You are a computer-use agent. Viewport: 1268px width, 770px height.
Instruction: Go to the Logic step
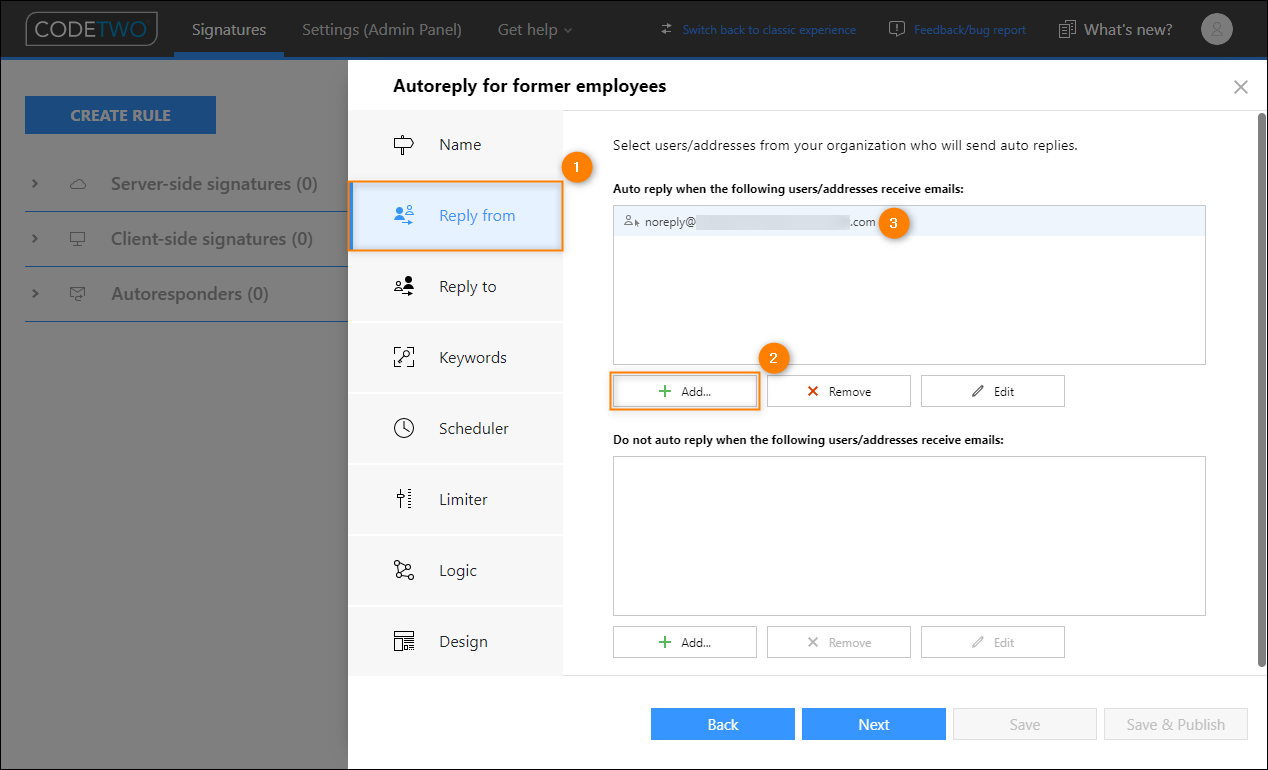point(455,571)
